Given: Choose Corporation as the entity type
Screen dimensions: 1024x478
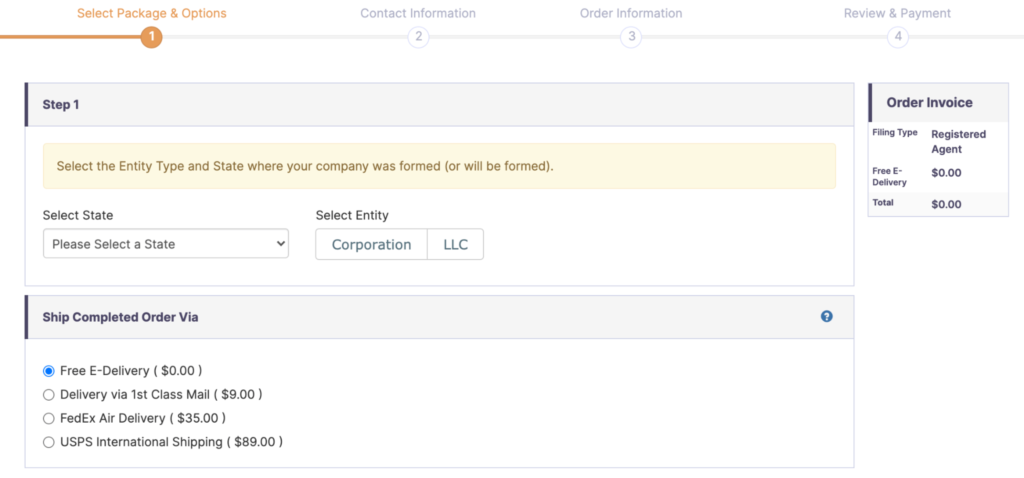Looking at the screenshot, I should click(x=371, y=245).
